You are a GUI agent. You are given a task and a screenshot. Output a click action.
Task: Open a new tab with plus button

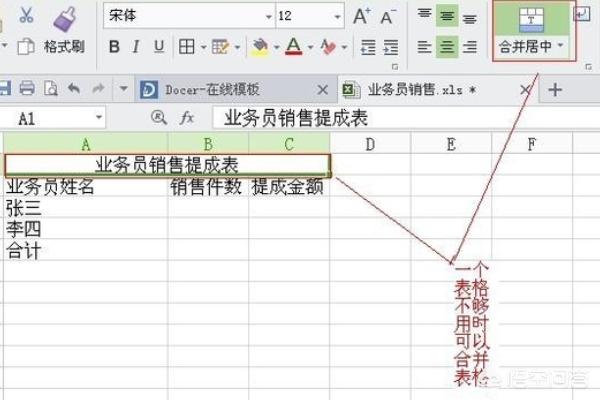coord(555,89)
